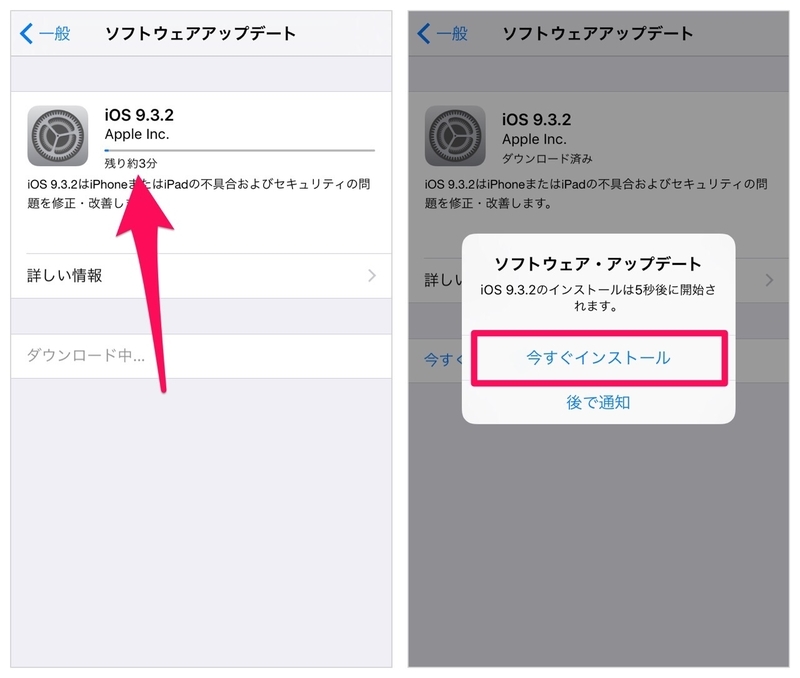The width and height of the screenshot is (800, 678).
Task: Click the chevron behind the dialog on right screen
Action: point(769,280)
